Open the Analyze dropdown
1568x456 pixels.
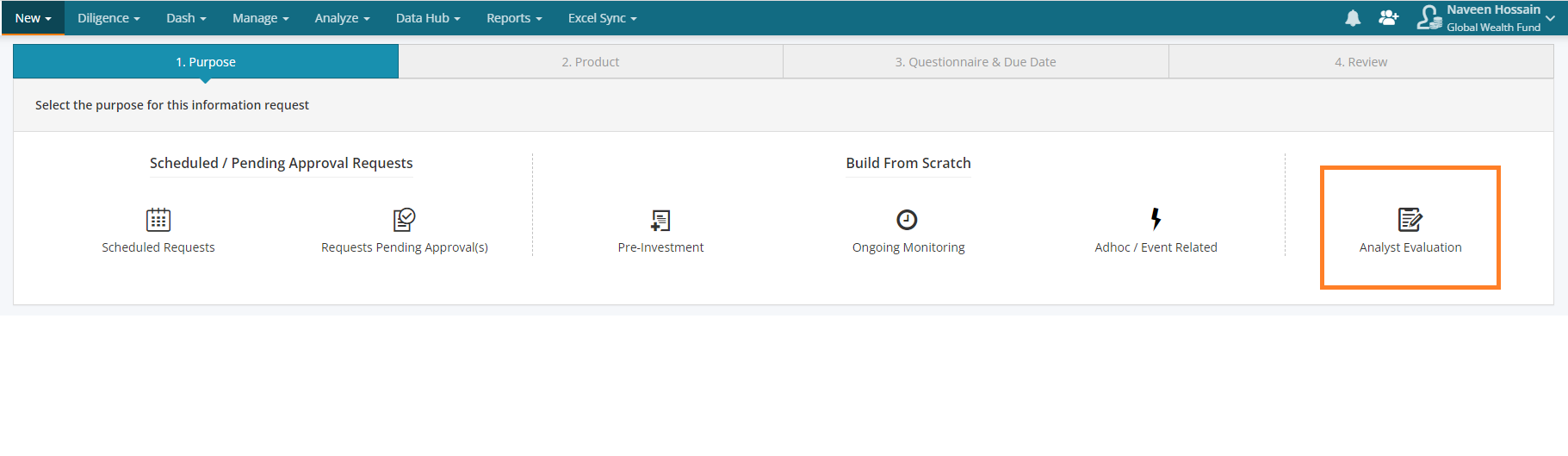pos(342,18)
